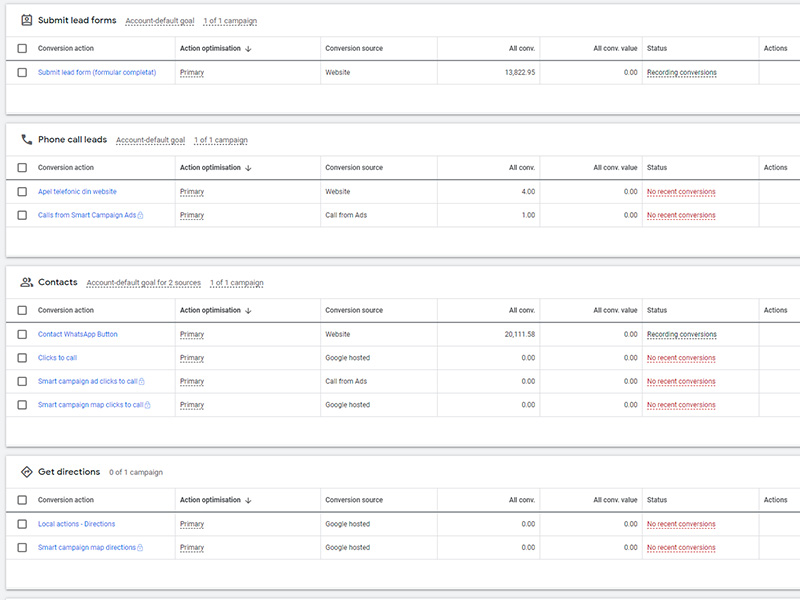Image resolution: width=800 pixels, height=600 pixels.
Task: Tick checkbox for Contact WhatsApp Button
Action: (x=22, y=334)
